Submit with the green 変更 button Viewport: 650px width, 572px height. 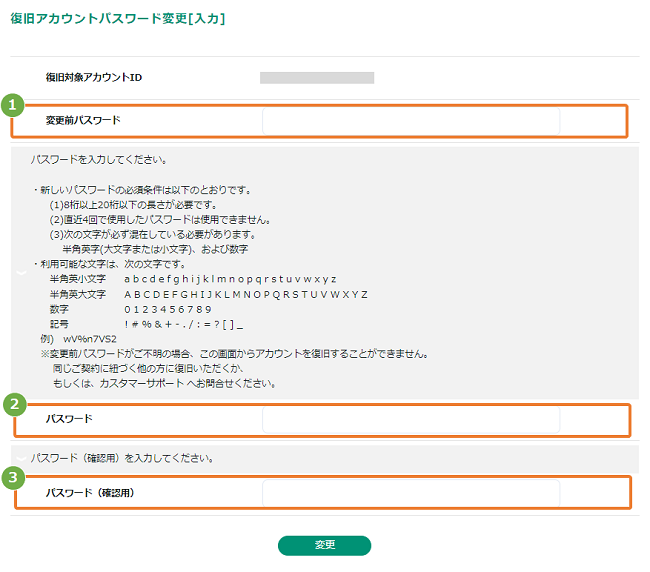324,545
